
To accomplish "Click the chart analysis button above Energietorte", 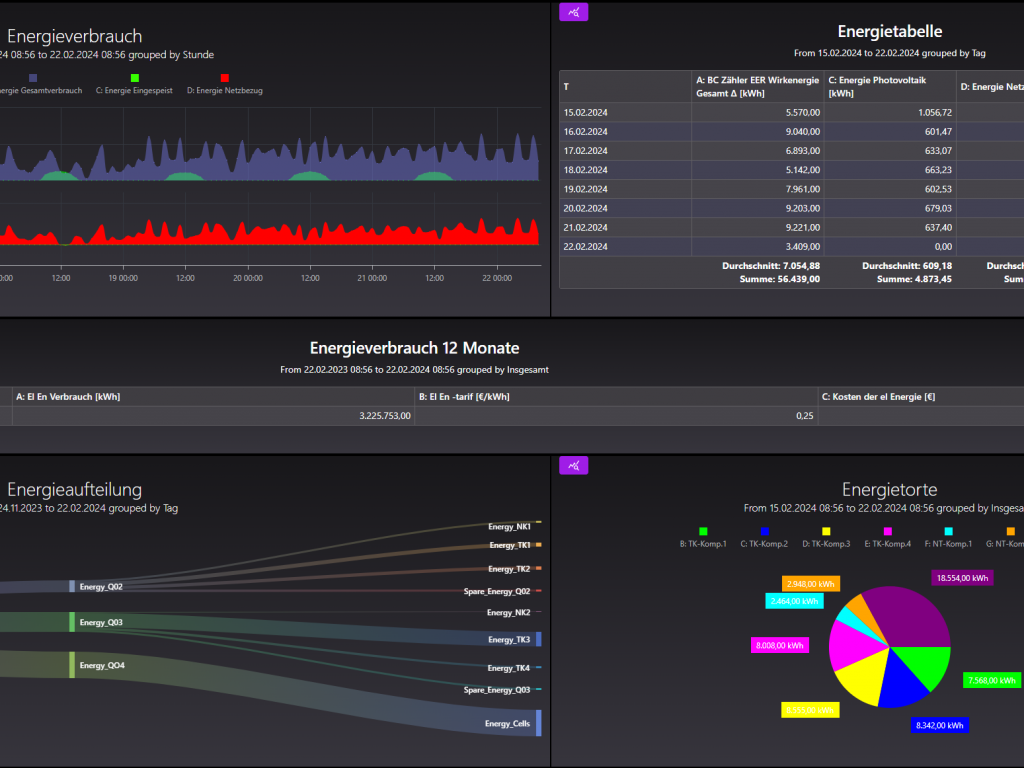I will tap(574, 465).
